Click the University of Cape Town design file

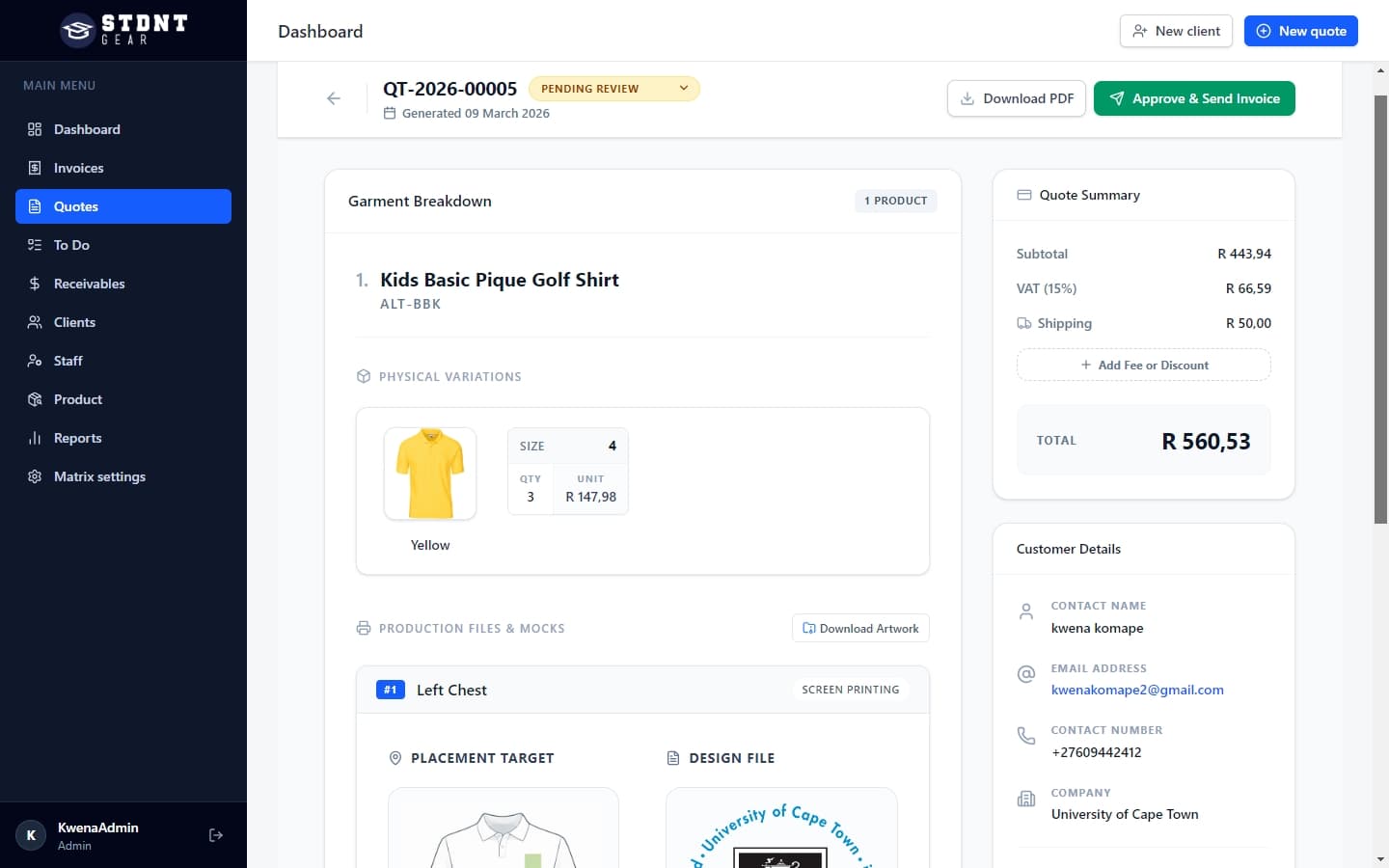pyautogui.click(x=781, y=828)
